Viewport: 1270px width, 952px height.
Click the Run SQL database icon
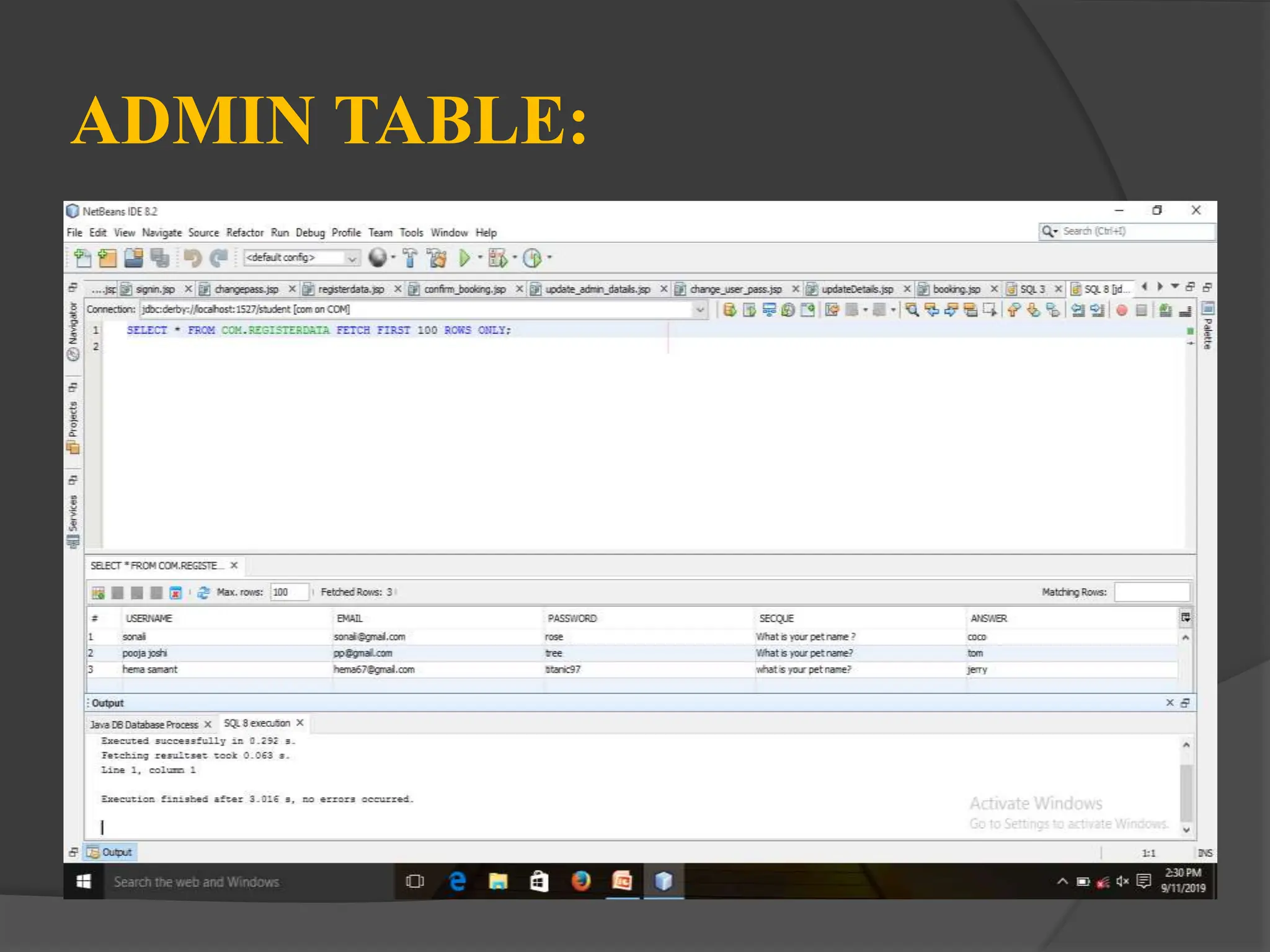pos(729,309)
